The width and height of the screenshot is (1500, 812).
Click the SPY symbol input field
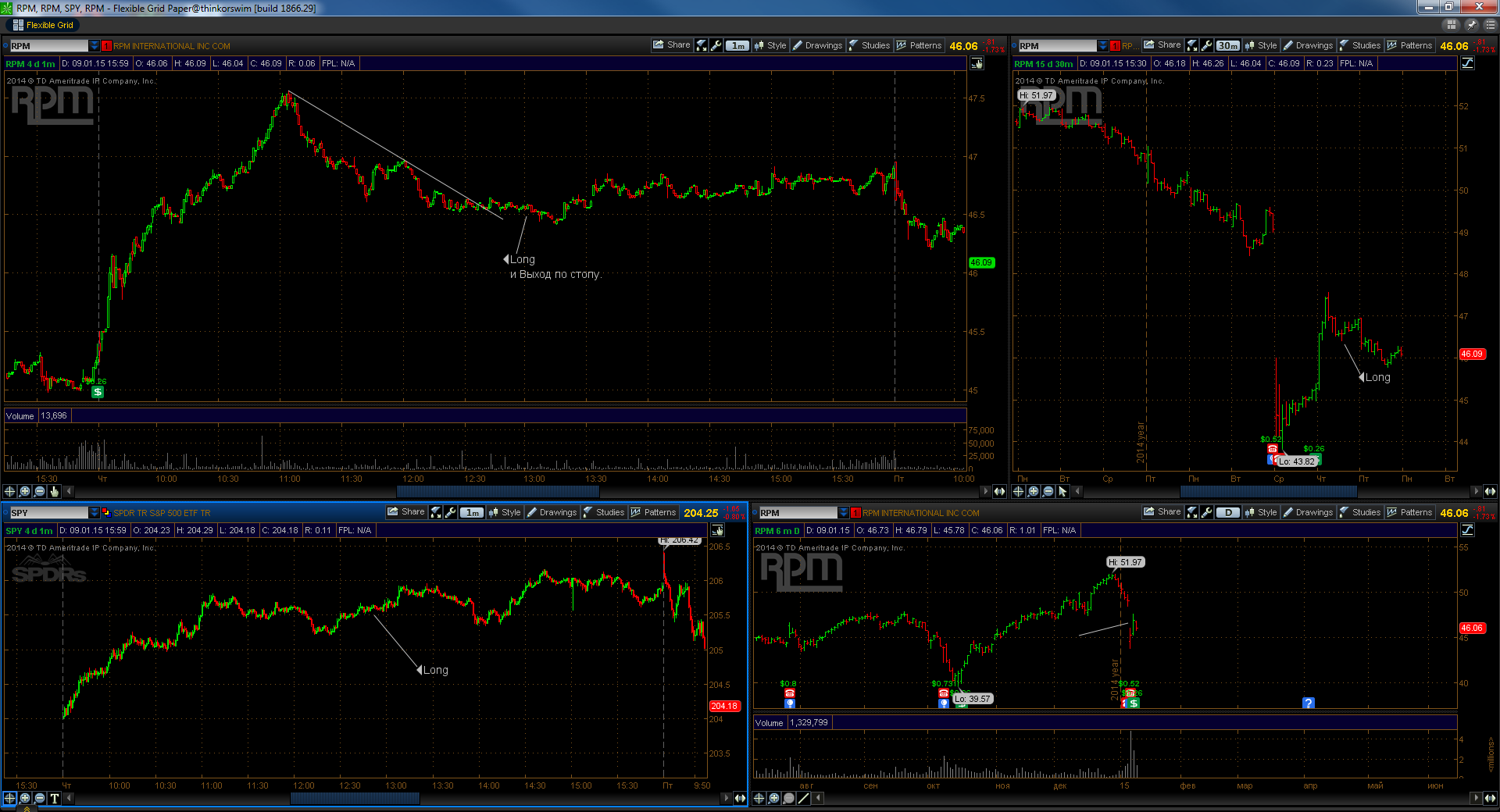pos(49,513)
